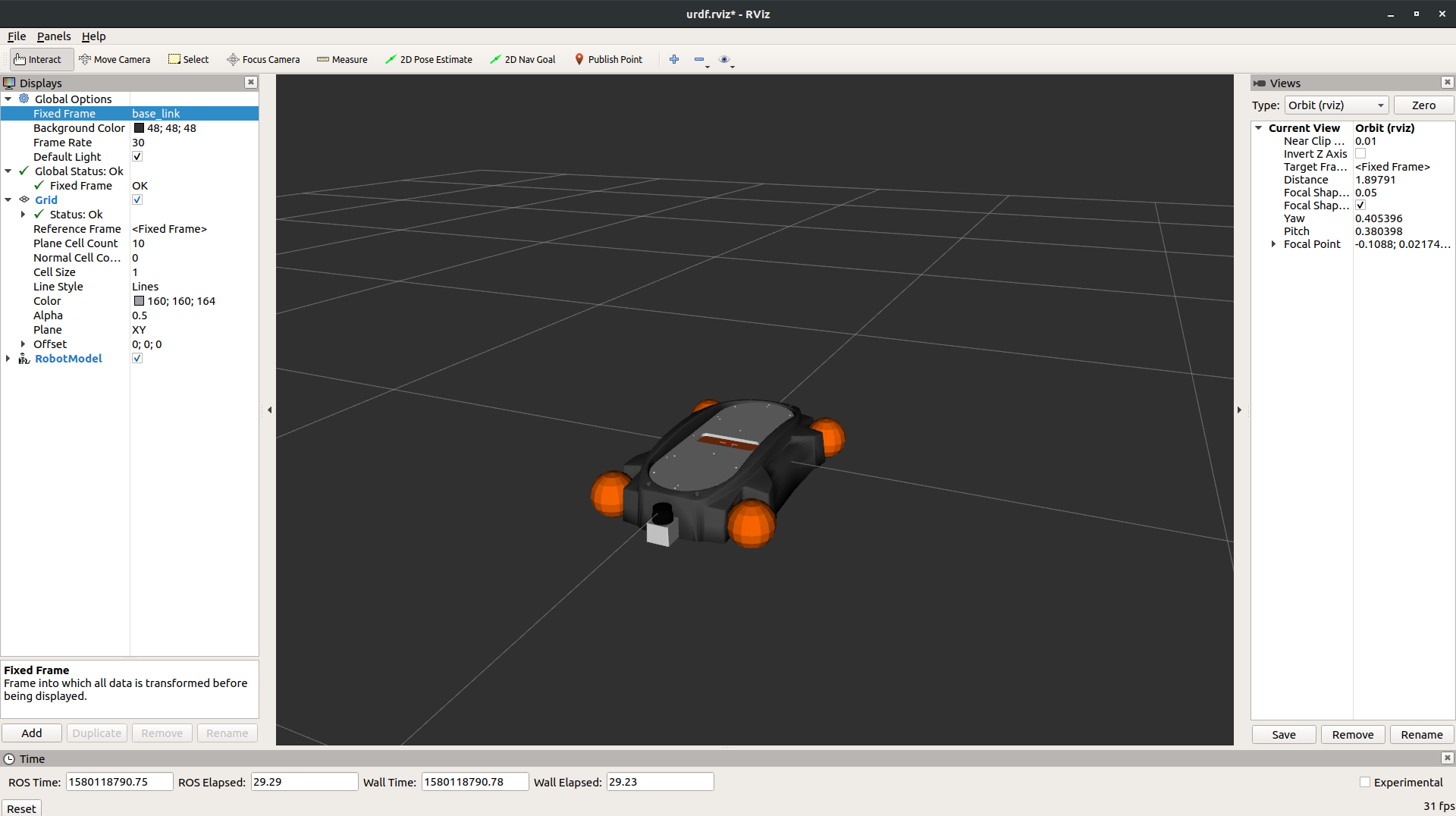Select the Interact tool

point(42,59)
